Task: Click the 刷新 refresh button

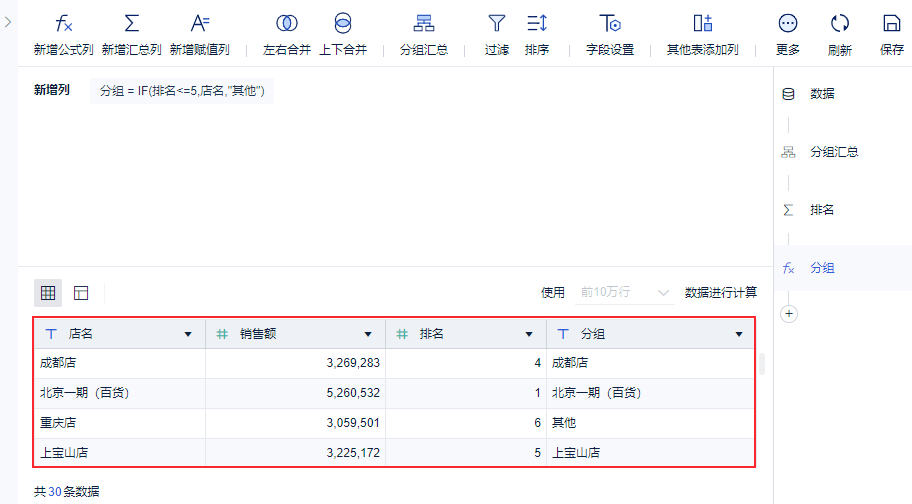Action: point(840,32)
